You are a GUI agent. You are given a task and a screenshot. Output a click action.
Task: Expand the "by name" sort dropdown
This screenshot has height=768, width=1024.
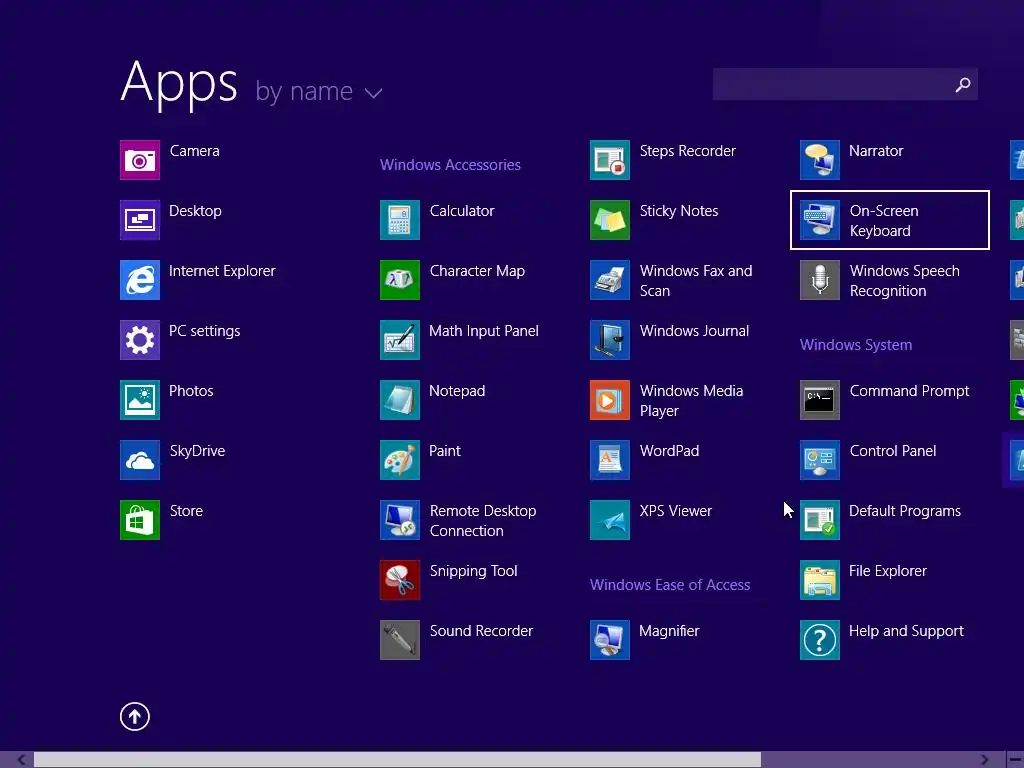[x=319, y=91]
